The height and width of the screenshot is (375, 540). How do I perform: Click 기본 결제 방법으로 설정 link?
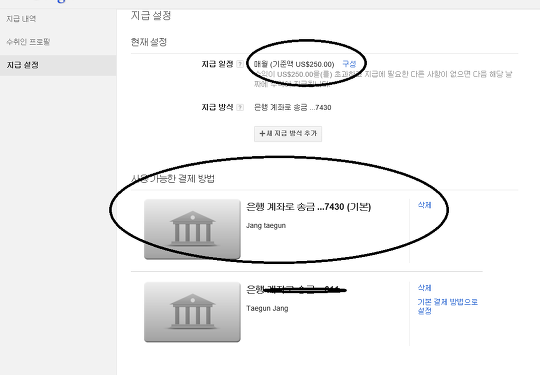point(447,306)
